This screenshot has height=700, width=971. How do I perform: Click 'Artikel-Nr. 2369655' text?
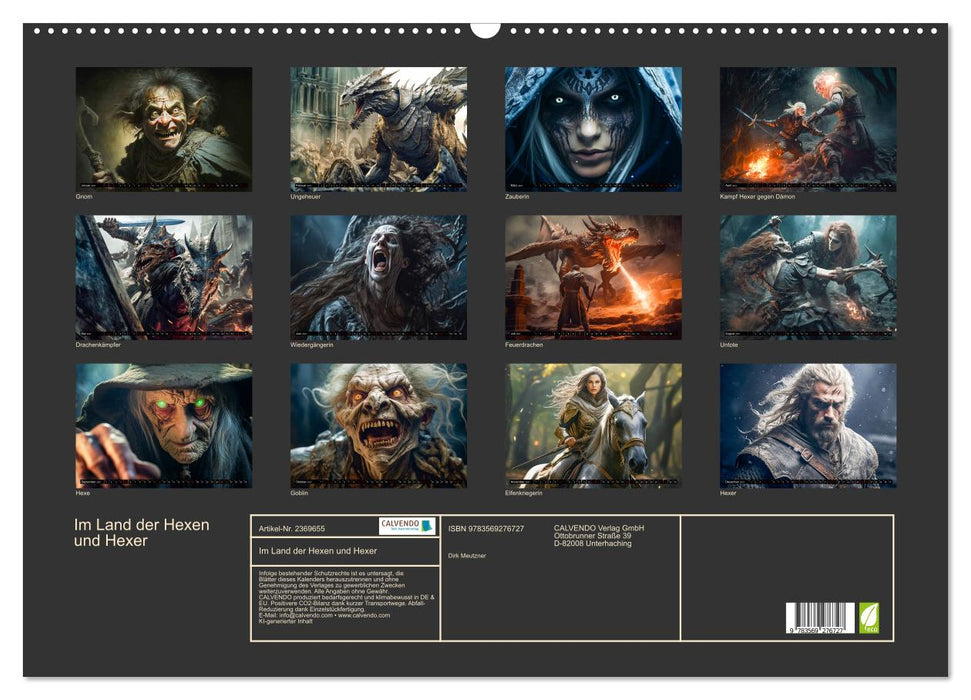coord(292,528)
